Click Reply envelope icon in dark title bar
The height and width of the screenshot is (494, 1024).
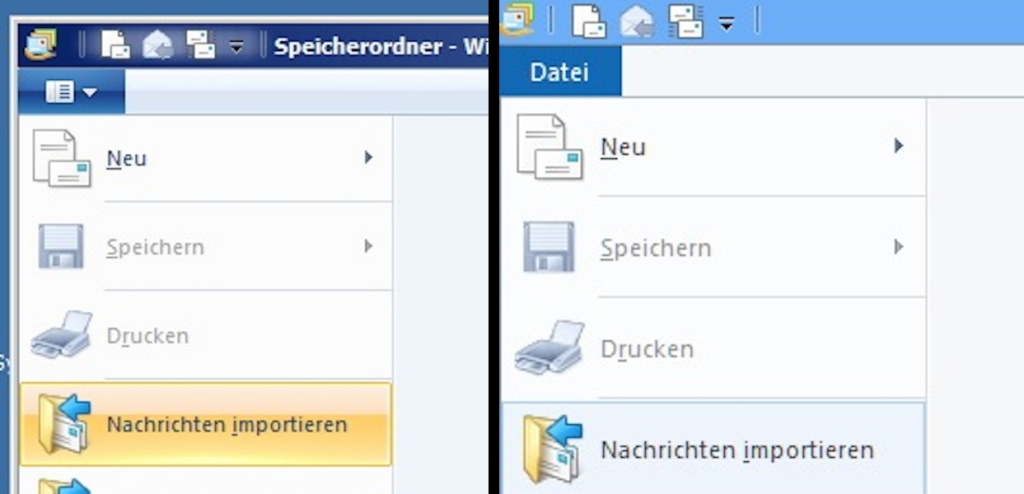tap(158, 45)
